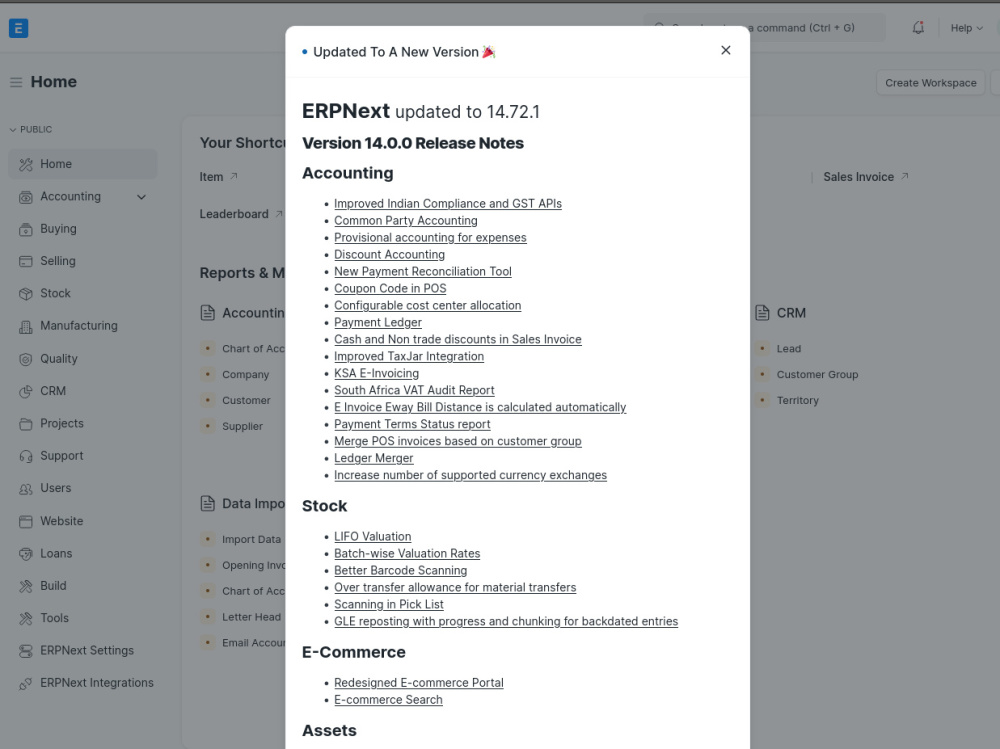1000x749 pixels.
Task: Open the LIFO Valuation link
Action: pos(372,537)
